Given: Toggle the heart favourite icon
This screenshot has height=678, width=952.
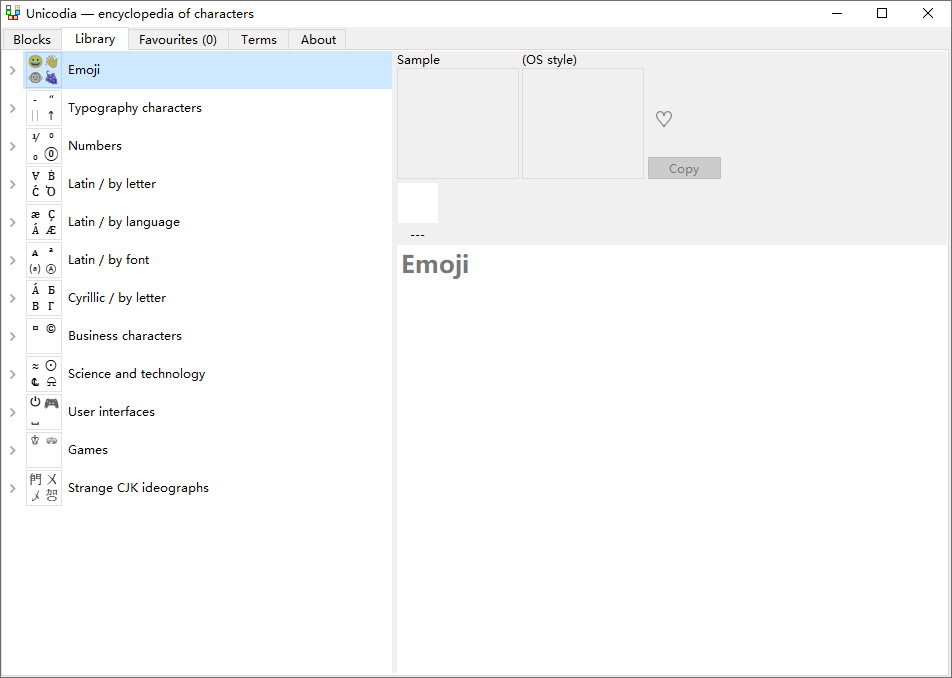Looking at the screenshot, I should click(664, 119).
